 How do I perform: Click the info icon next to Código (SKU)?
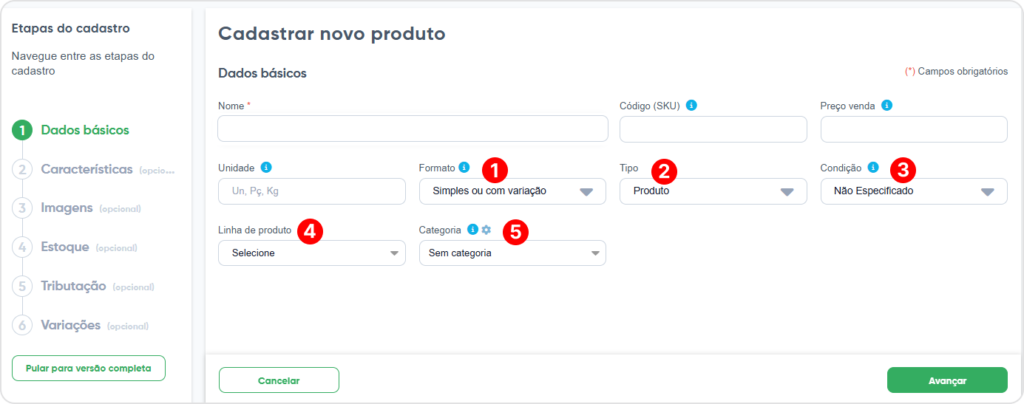[x=692, y=105]
